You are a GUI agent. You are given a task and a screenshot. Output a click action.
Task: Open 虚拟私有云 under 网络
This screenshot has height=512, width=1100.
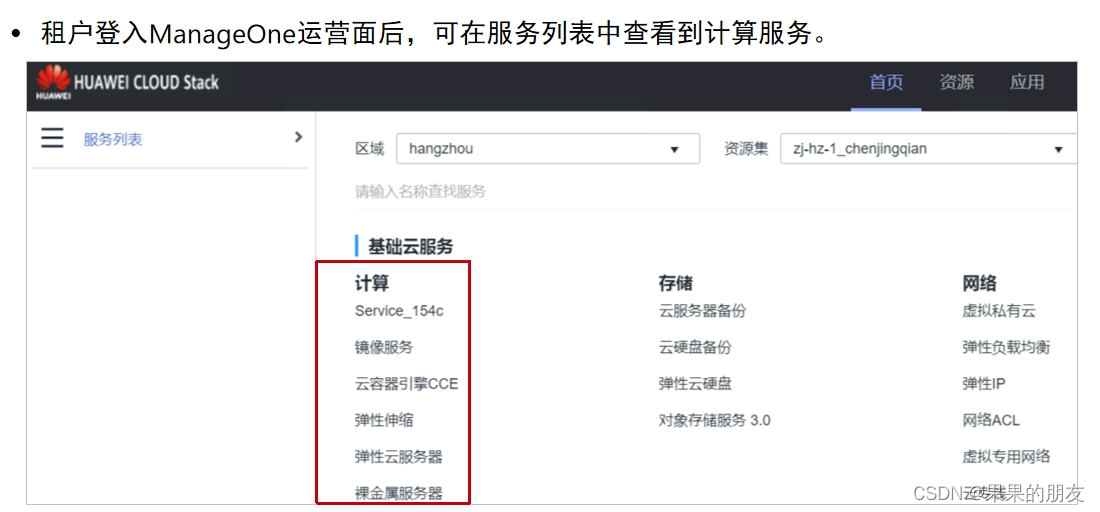pyautogui.click(x=999, y=311)
